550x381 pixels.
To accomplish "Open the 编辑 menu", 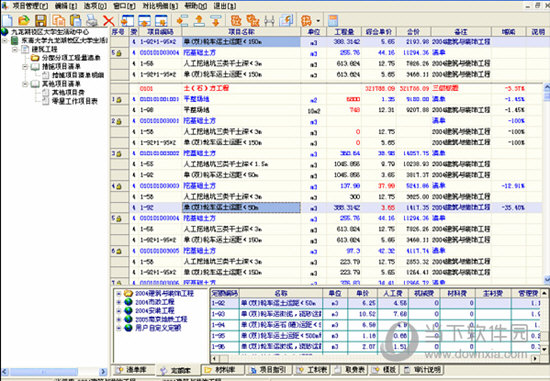I will pos(66,6).
